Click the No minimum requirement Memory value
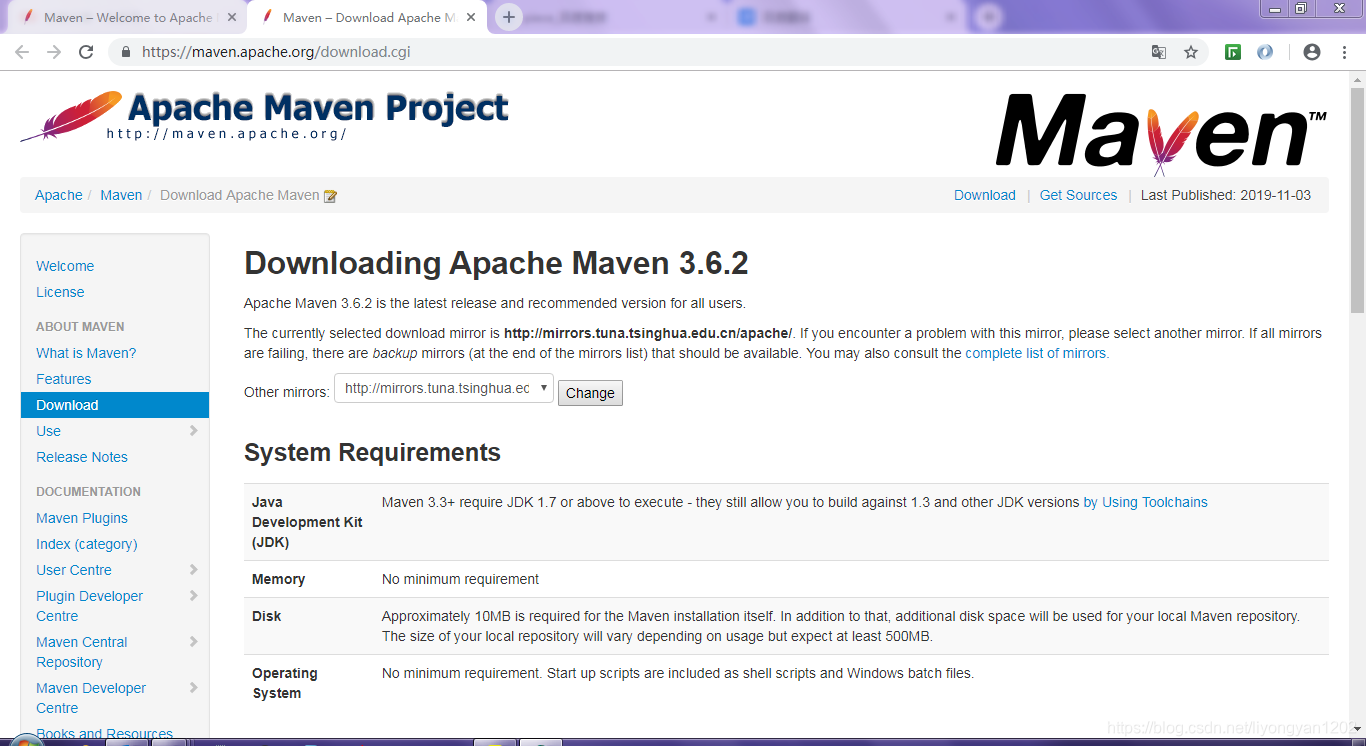 coord(460,579)
